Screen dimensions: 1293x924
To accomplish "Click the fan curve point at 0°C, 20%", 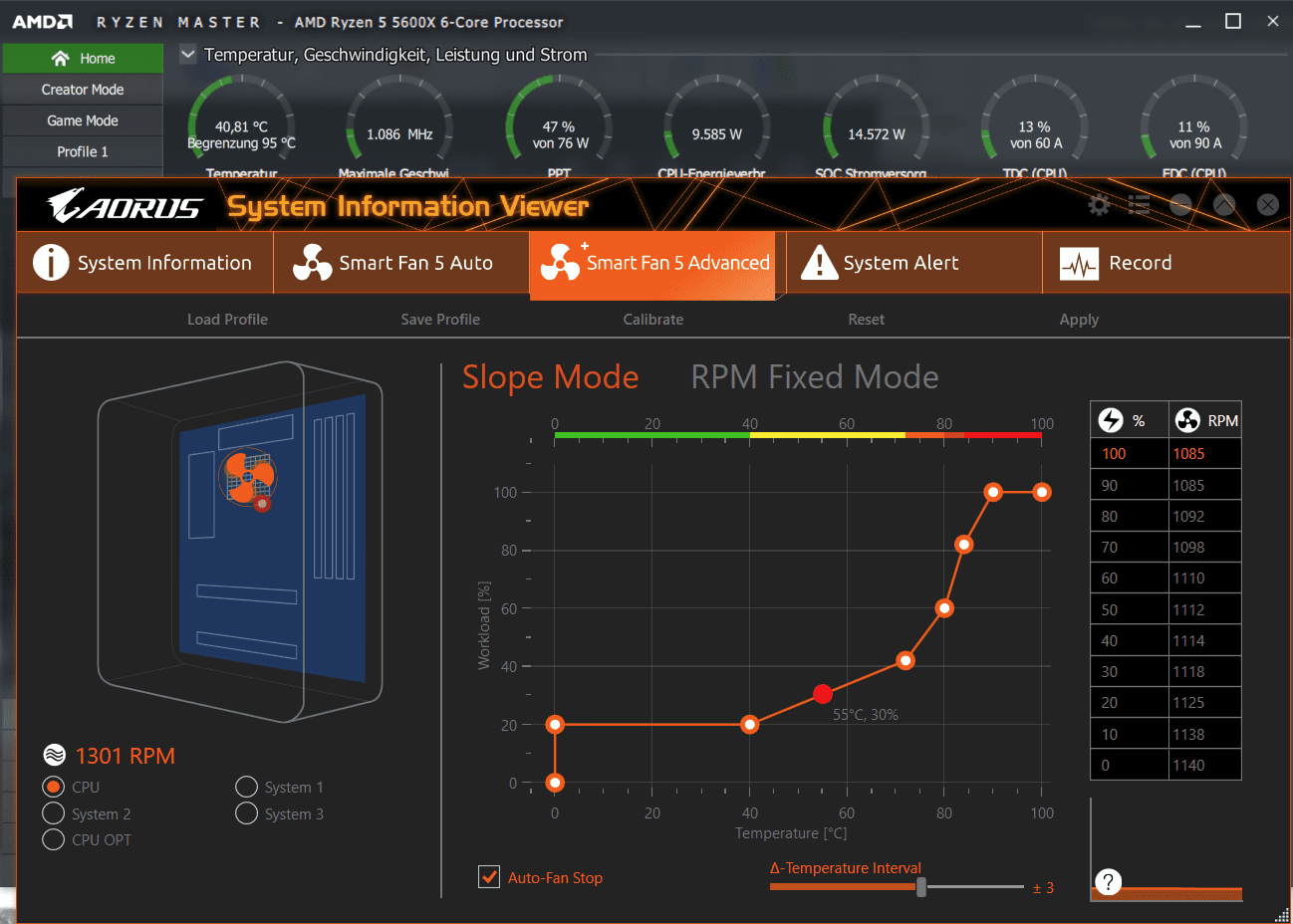I will [555, 725].
